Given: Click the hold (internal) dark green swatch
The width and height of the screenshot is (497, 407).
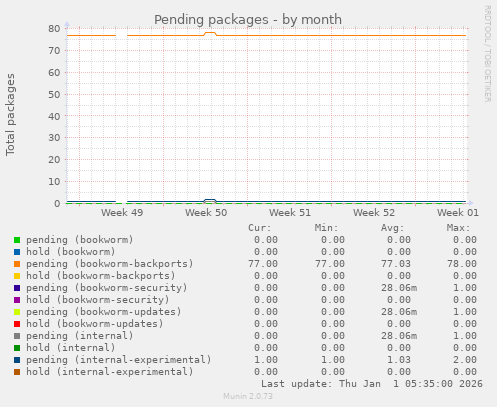Looking at the screenshot, I should (x=17, y=348).
